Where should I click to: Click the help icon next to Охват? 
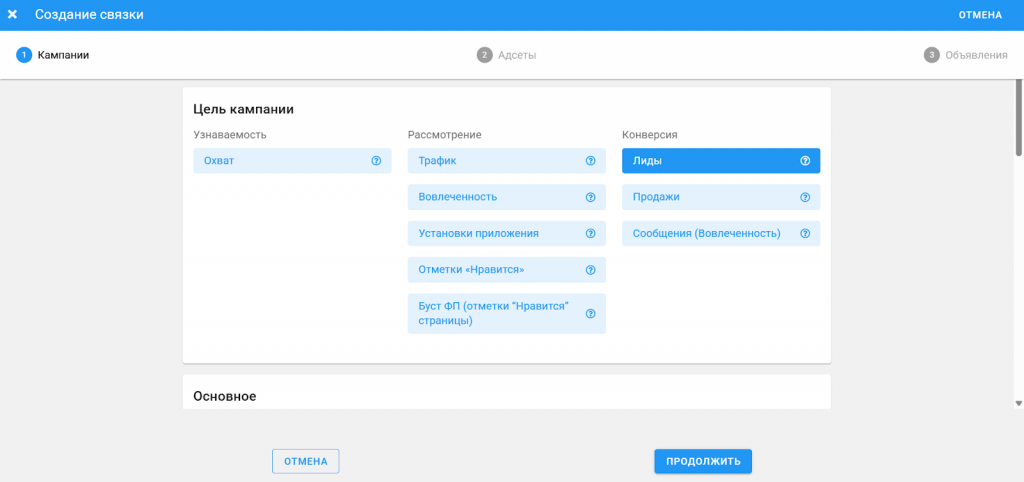point(376,161)
